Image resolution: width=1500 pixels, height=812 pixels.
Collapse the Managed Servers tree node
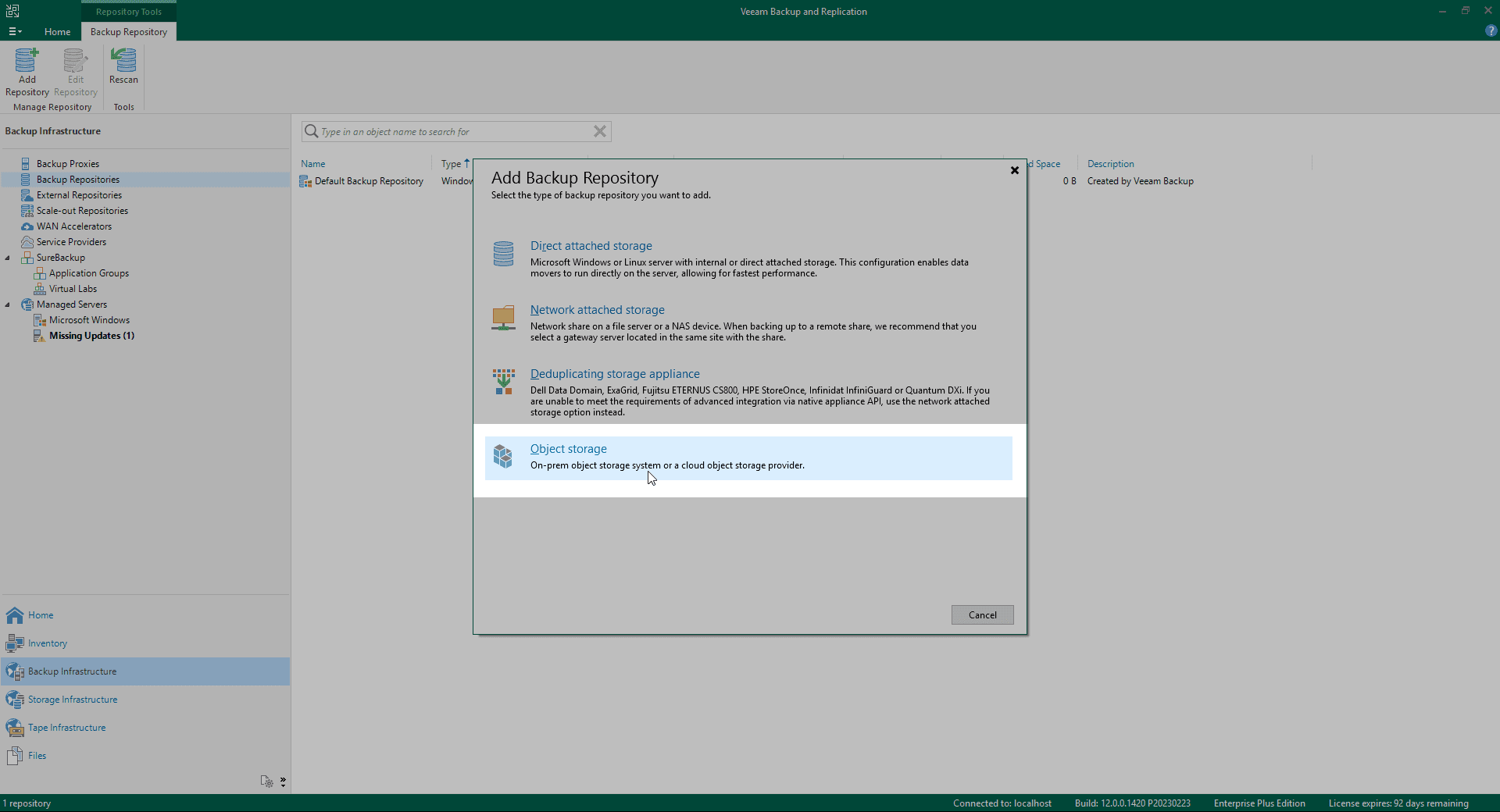pyautogui.click(x=8, y=304)
